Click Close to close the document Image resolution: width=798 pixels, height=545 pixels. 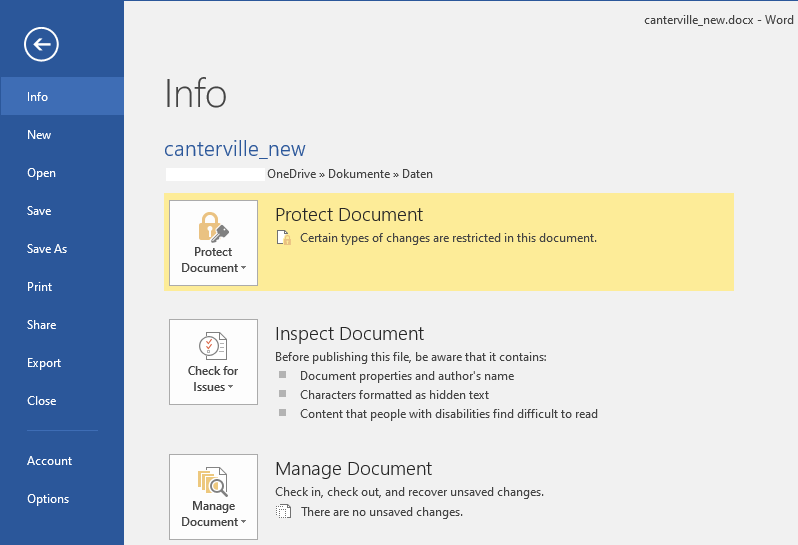click(x=41, y=401)
